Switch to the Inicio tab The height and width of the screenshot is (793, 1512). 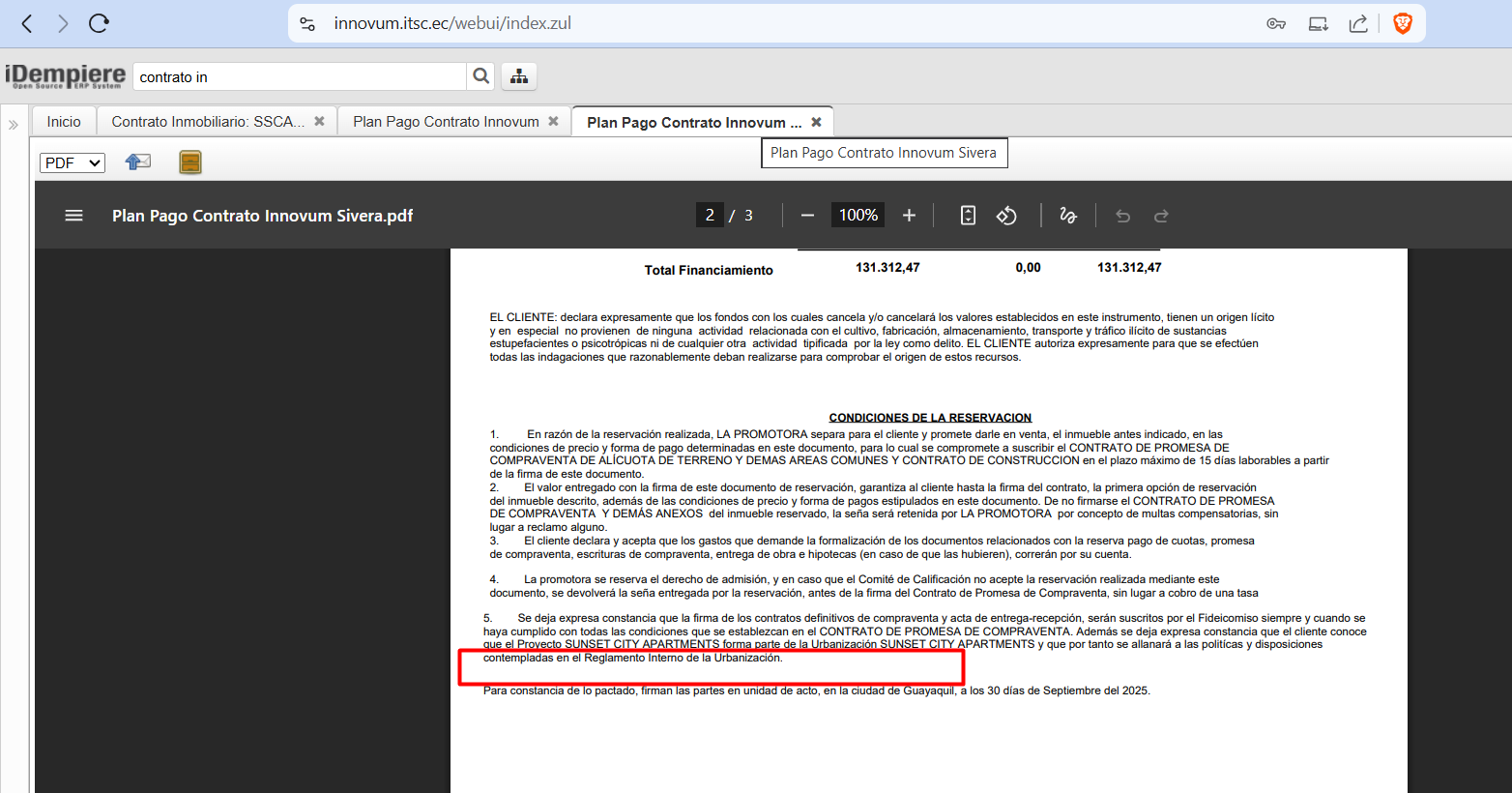pos(64,122)
